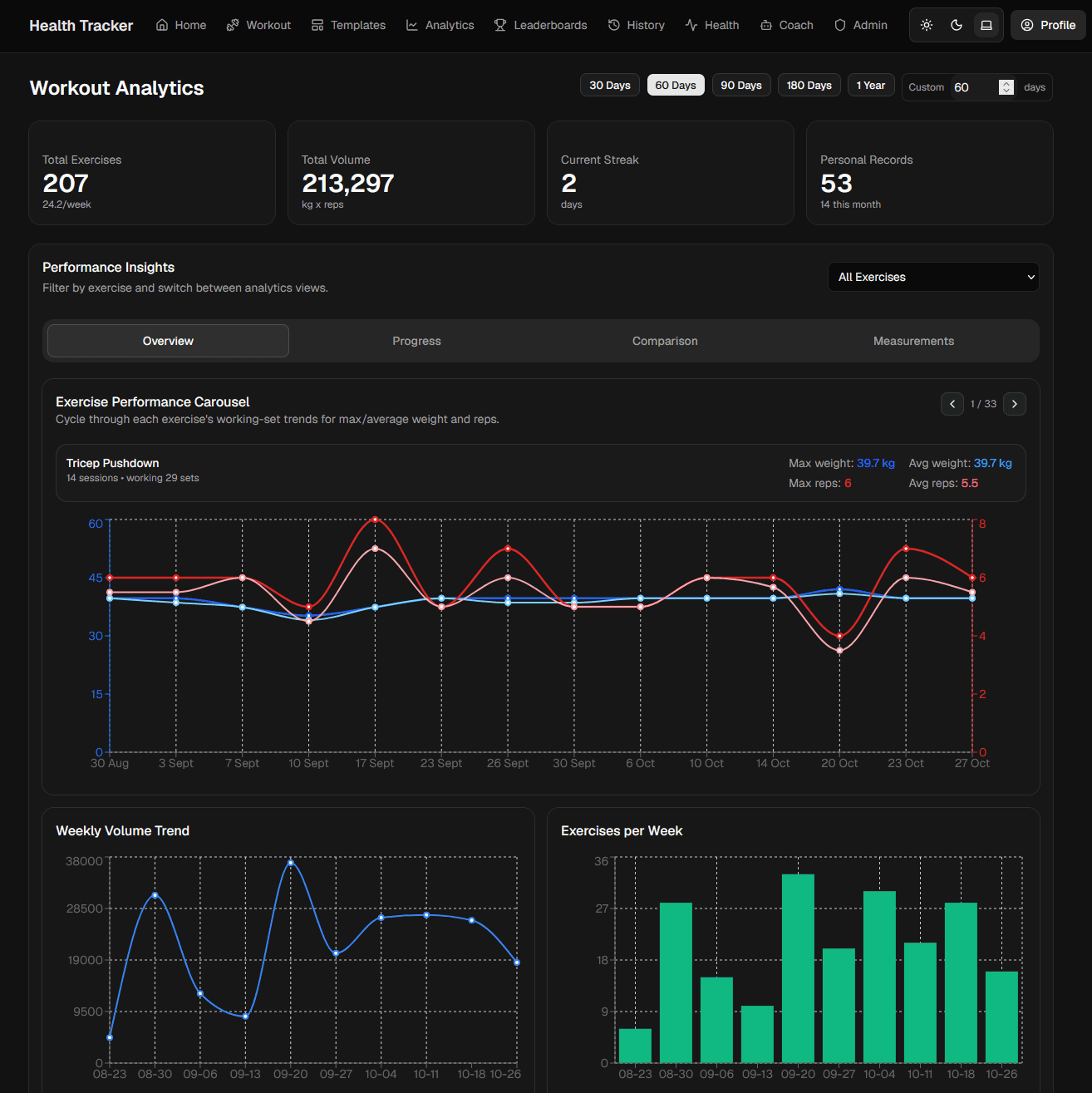Open the Leaderboards navigation link
Viewport: 1092px width, 1093px height.
tap(540, 25)
